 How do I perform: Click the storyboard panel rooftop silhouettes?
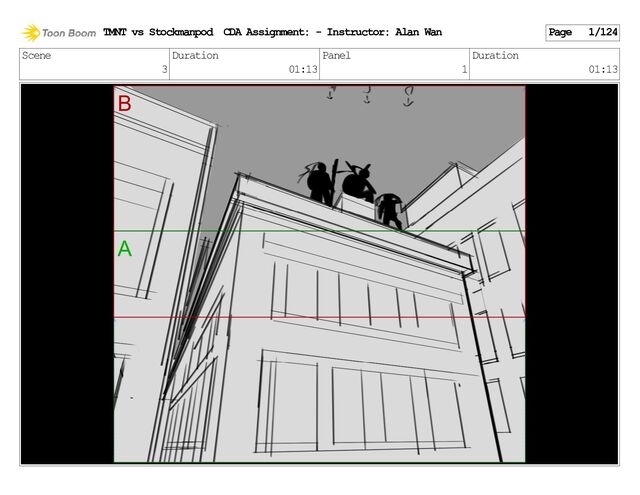click(x=353, y=193)
